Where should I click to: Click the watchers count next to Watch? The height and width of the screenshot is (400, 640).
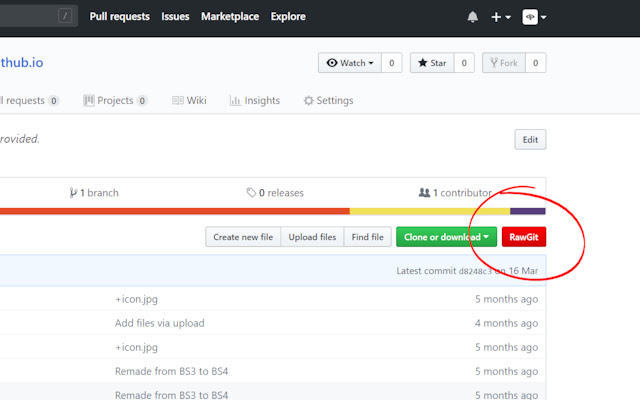coord(391,63)
